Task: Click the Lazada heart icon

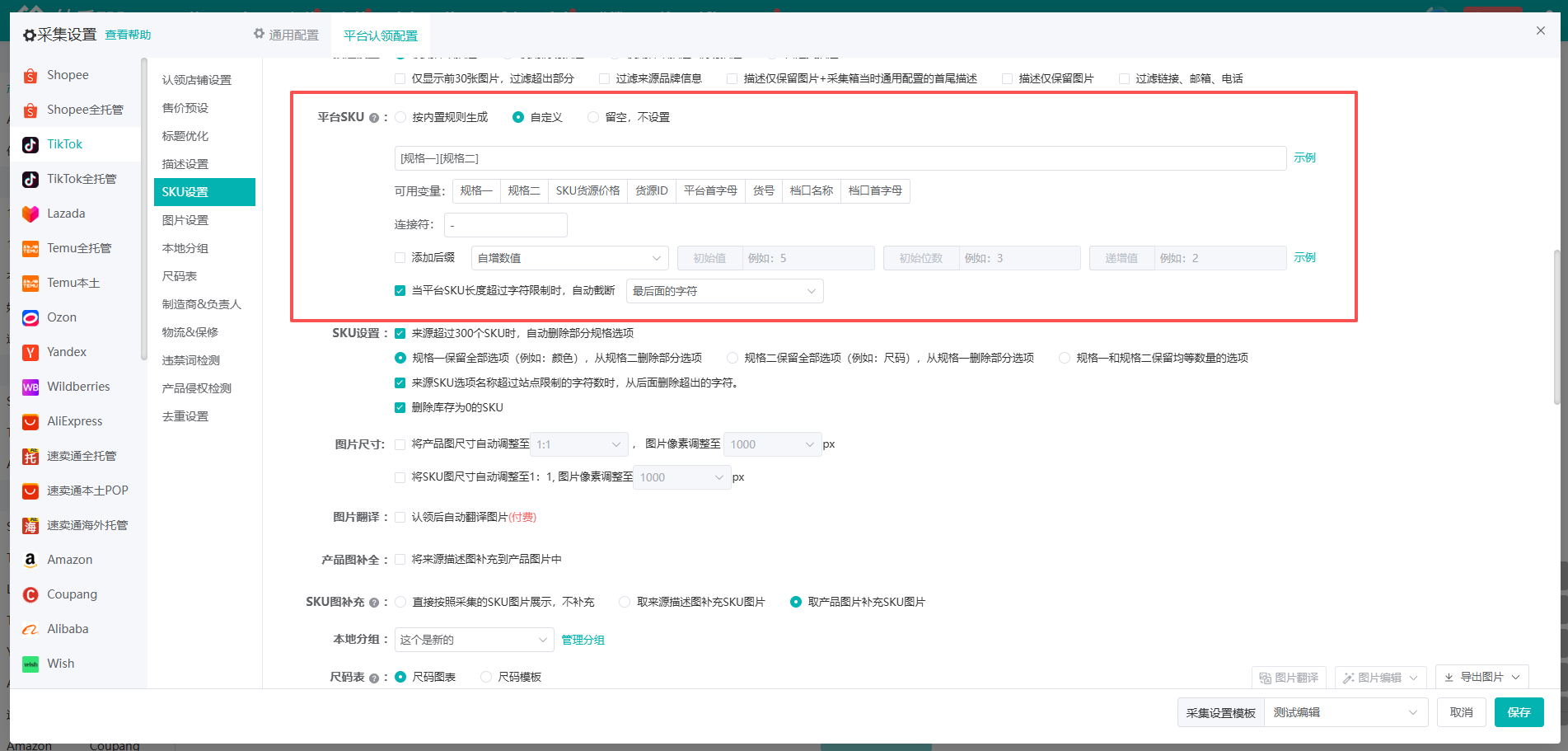Action: (x=30, y=214)
